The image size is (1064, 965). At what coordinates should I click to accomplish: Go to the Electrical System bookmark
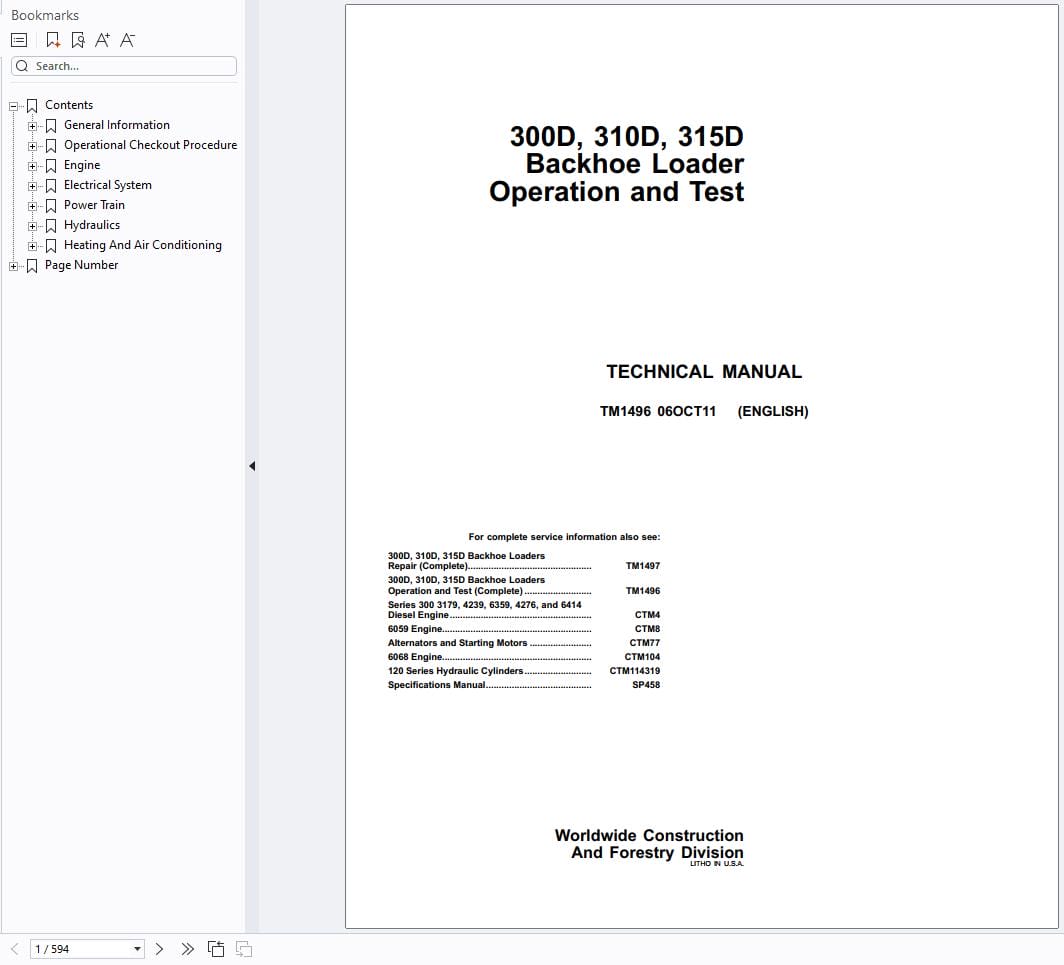tap(108, 185)
